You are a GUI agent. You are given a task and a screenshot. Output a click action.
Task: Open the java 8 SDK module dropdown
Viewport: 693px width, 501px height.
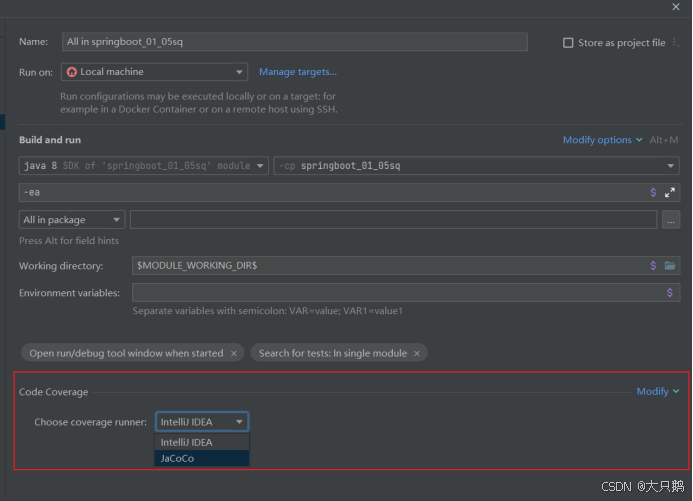click(x=144, y=166)
